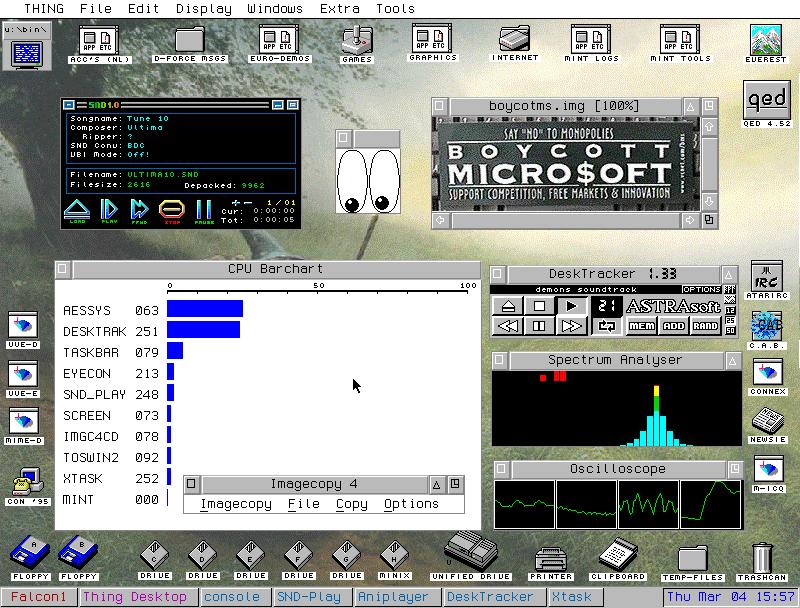
Task: Open the CON '95 telephone icon
Action: (28, 486)
